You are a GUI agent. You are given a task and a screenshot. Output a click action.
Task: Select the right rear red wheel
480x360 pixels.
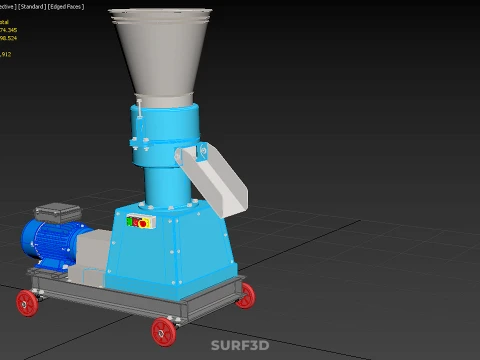(247, 295)
